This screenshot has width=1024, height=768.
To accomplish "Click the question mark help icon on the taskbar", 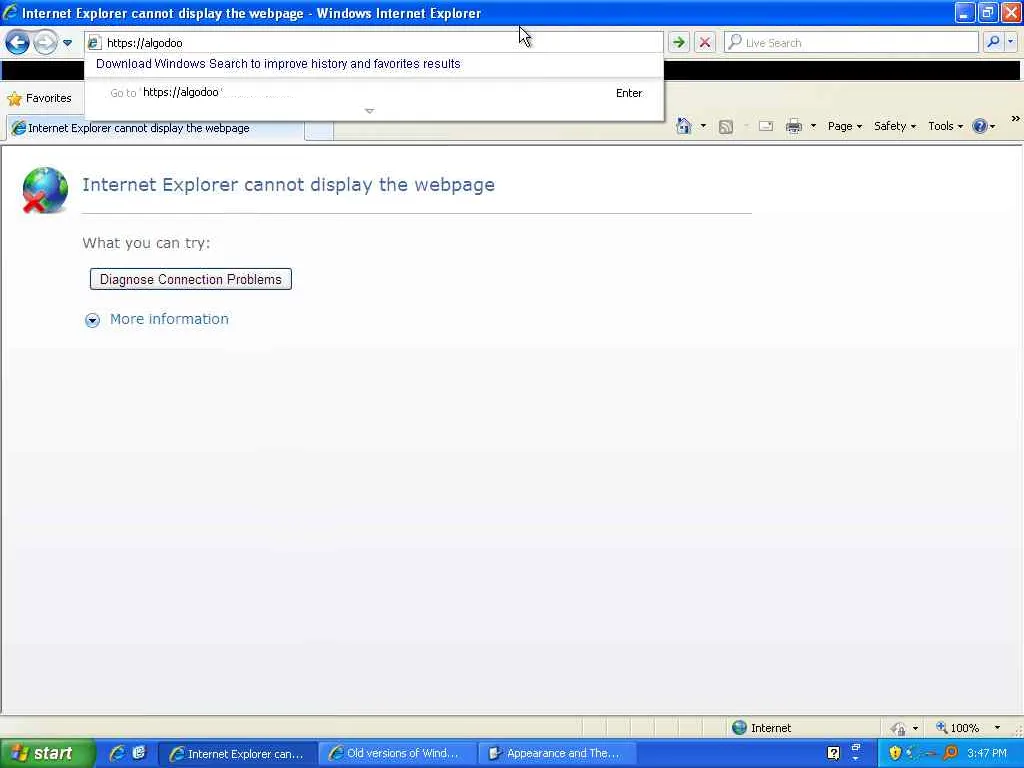I will coord(833,753).
